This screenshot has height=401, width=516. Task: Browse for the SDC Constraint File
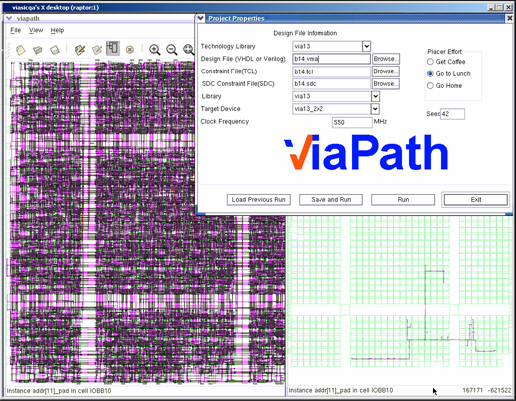pyautogui.click(x=386, y=84)
